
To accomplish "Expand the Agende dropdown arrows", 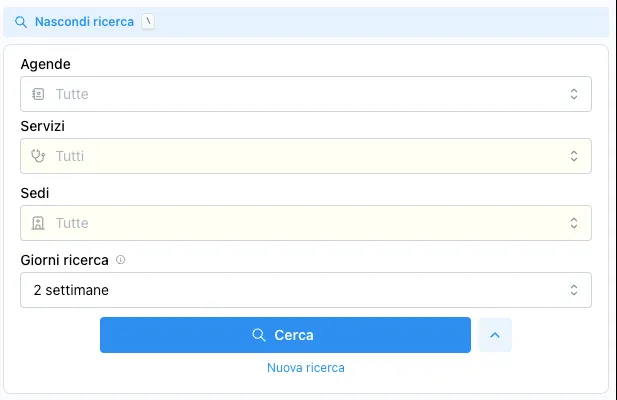I will 574,94.
